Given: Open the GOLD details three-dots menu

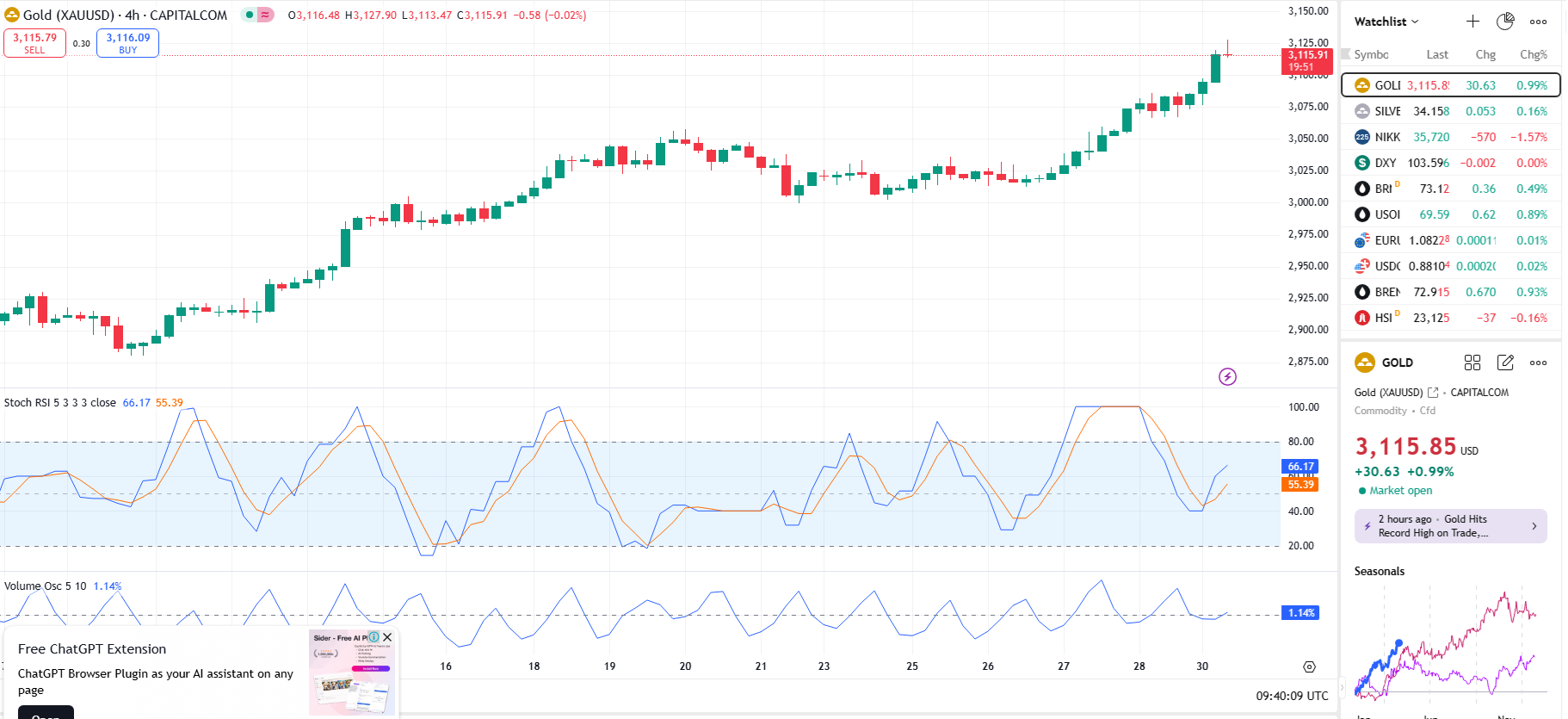Looking at the screenshot, I should point(1538,363).
